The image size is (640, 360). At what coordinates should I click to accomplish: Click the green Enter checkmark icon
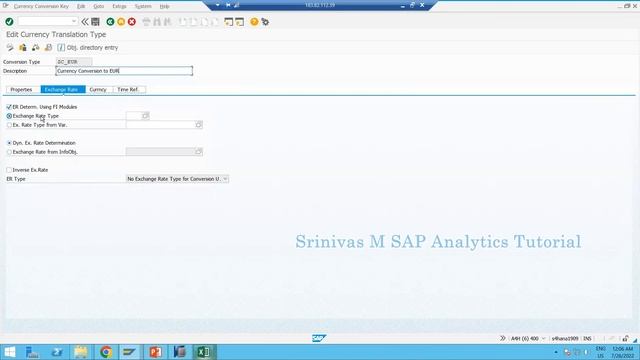click(x=9, y=22)
